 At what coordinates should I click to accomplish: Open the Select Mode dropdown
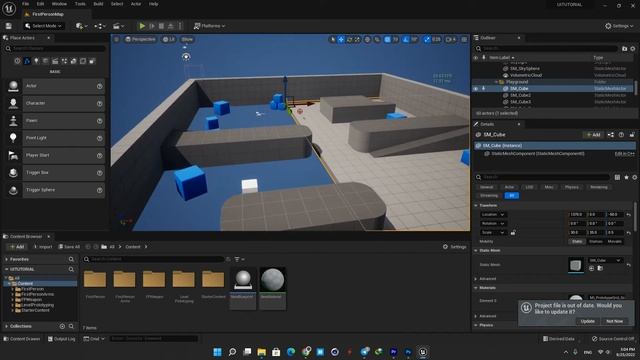pyautogui.click(x=44, y=26)
